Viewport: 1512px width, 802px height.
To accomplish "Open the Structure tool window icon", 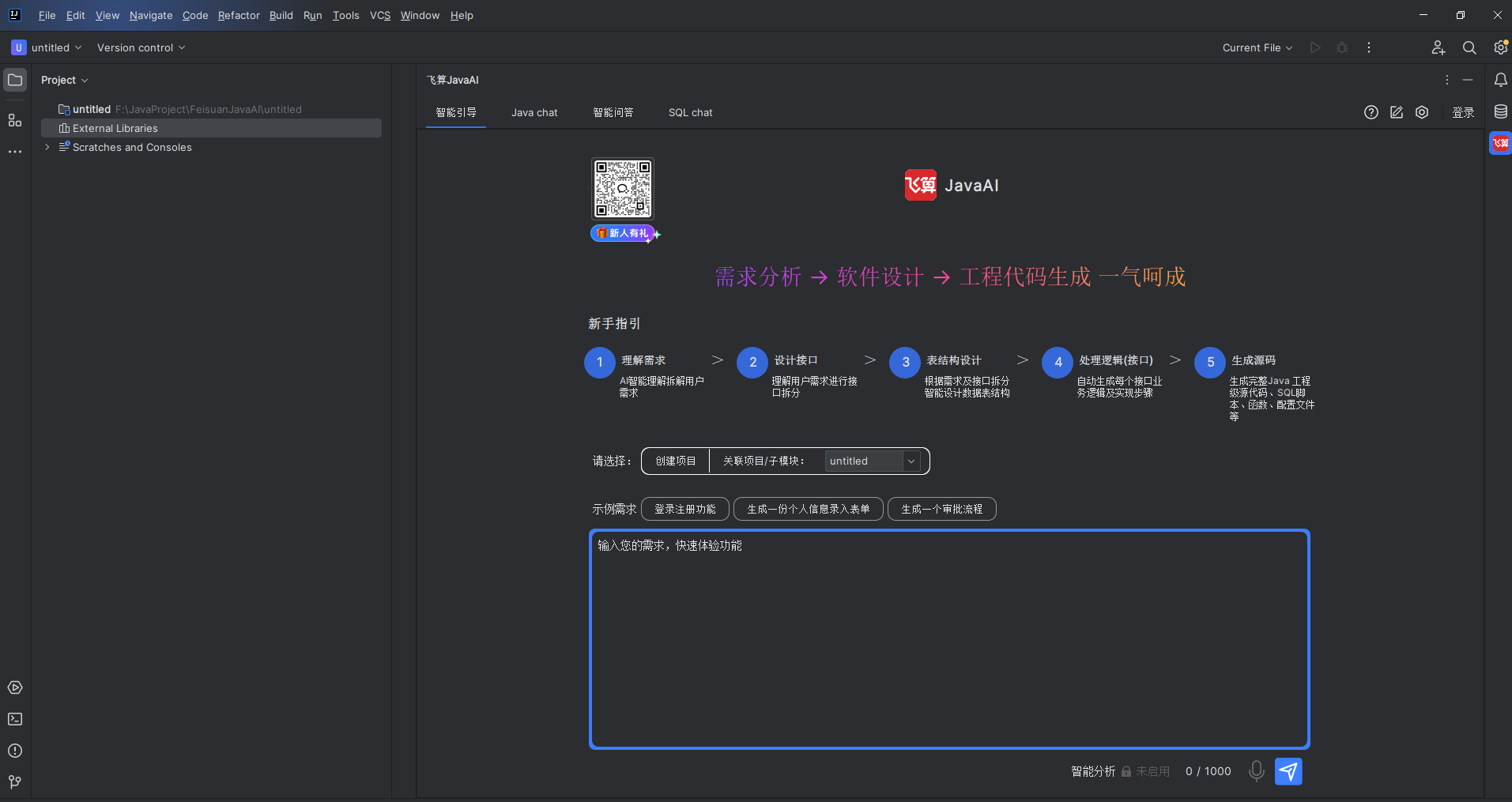I will pos(15,120).
